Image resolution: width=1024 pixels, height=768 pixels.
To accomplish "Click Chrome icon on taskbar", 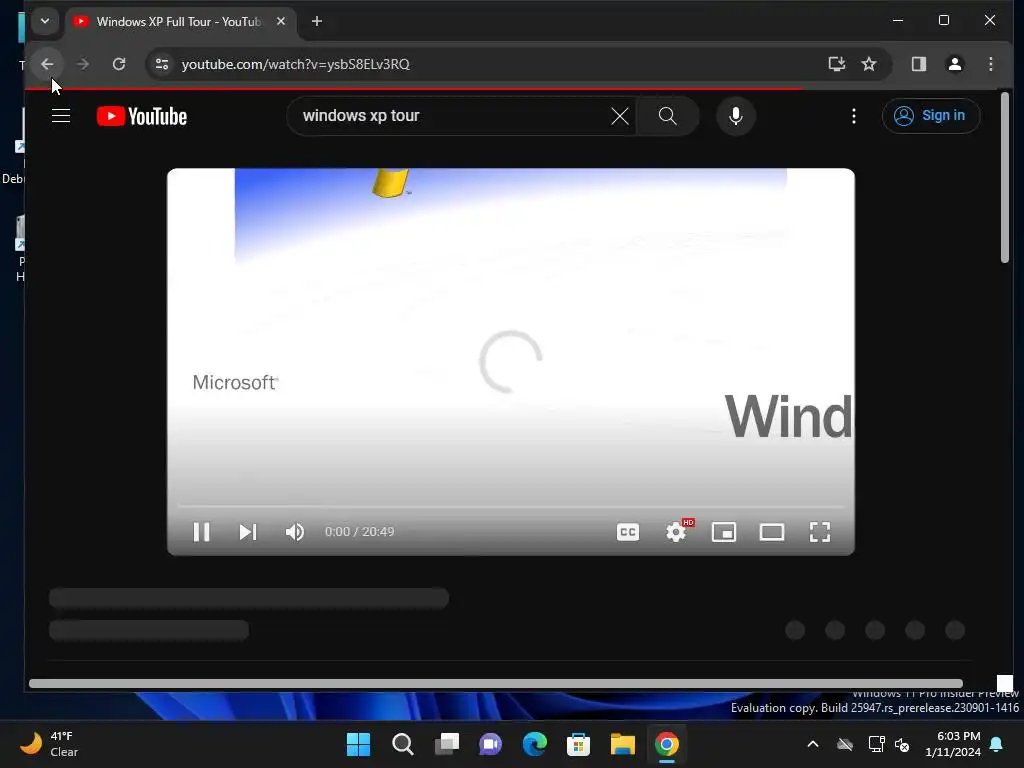I will pos(667,744).
